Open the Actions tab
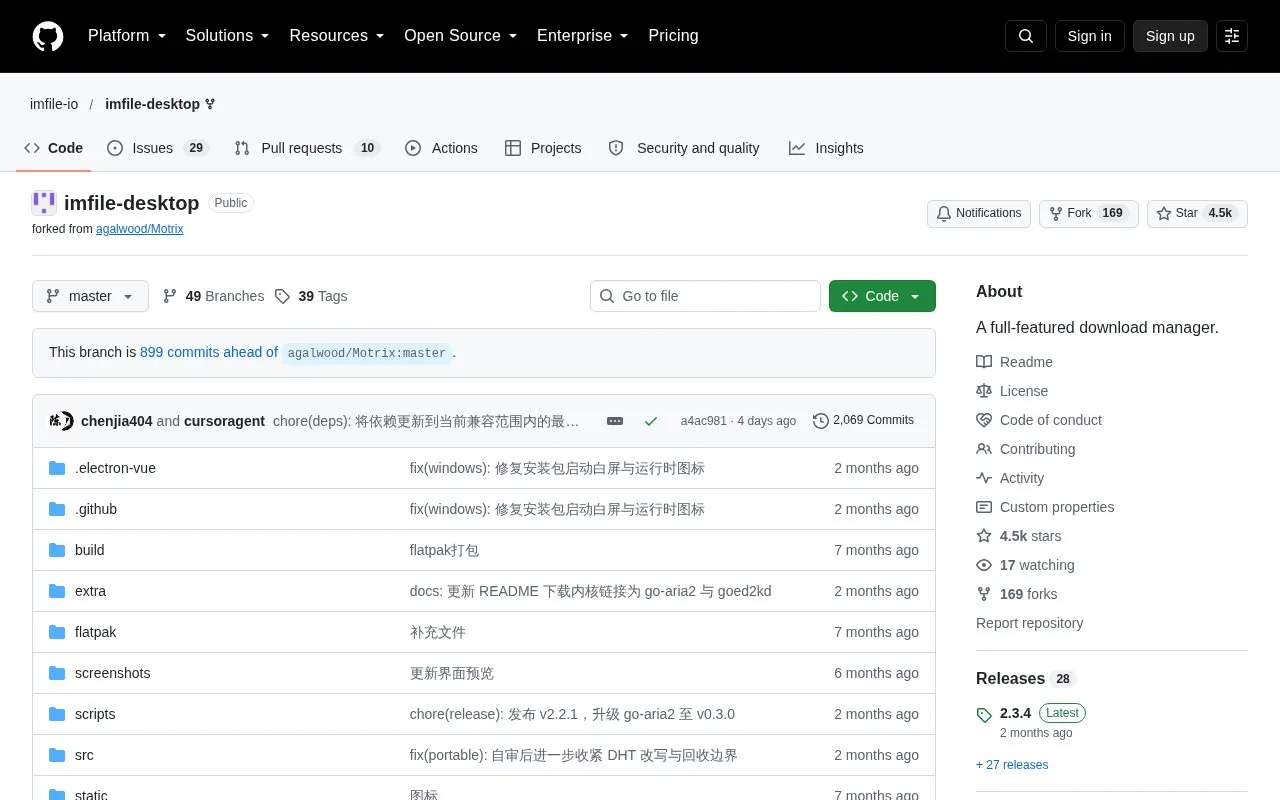Screen dimensions: 1280x800 pyautogui.click(x=441, y=148)
